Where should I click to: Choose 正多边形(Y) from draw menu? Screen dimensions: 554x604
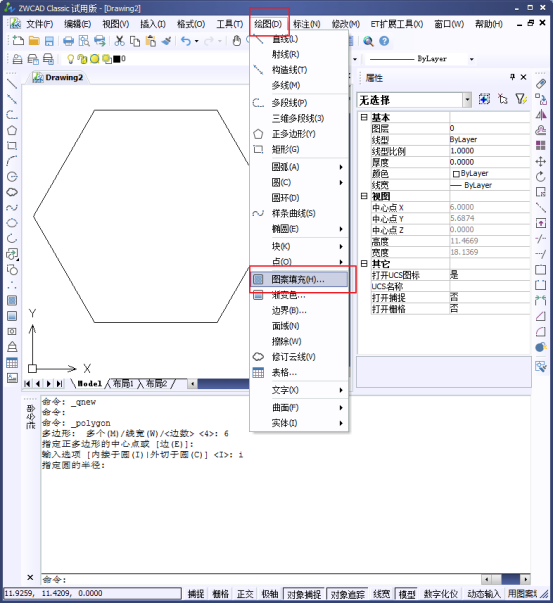299,134
